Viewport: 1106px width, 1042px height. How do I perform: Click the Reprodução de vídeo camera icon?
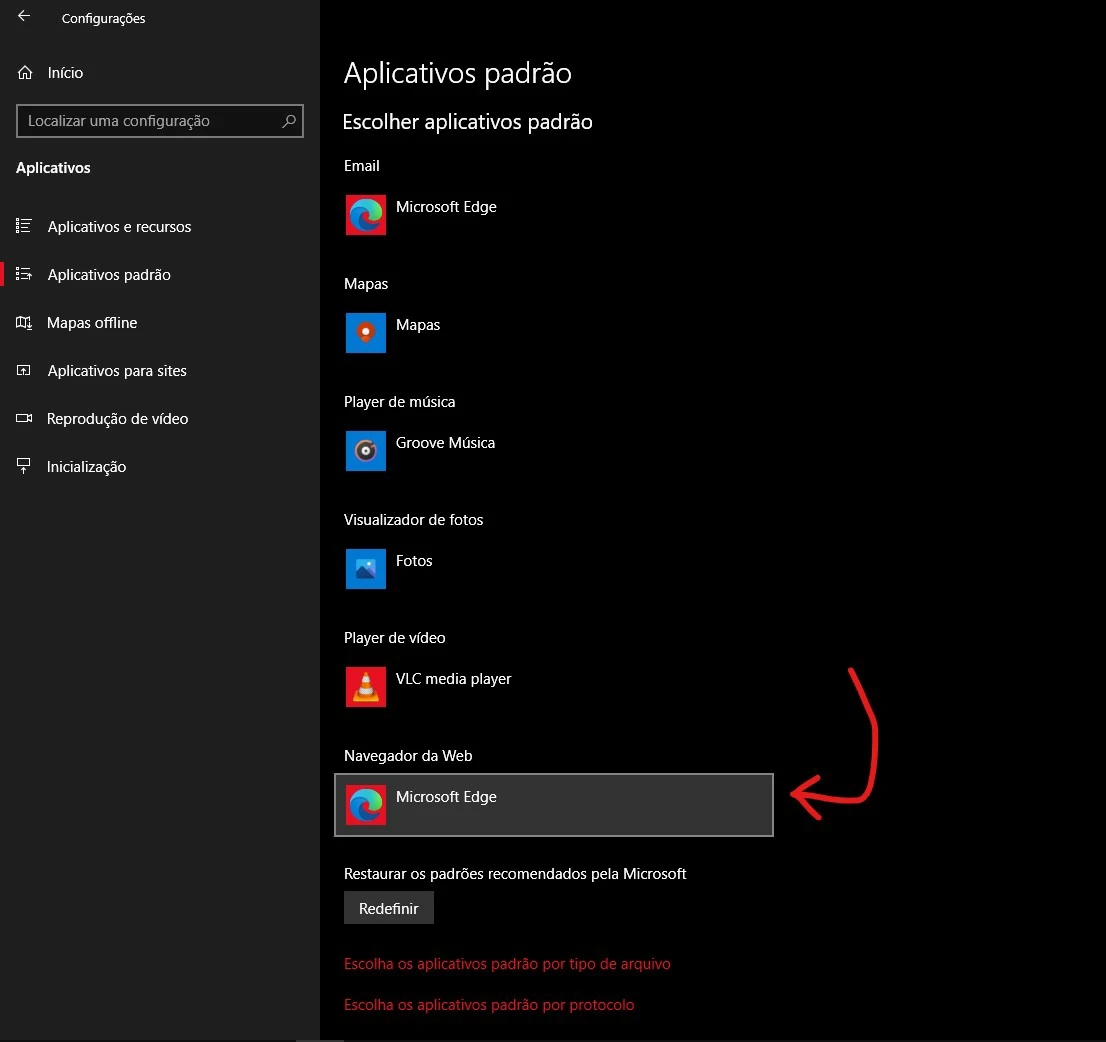click(x=24, y=418)
